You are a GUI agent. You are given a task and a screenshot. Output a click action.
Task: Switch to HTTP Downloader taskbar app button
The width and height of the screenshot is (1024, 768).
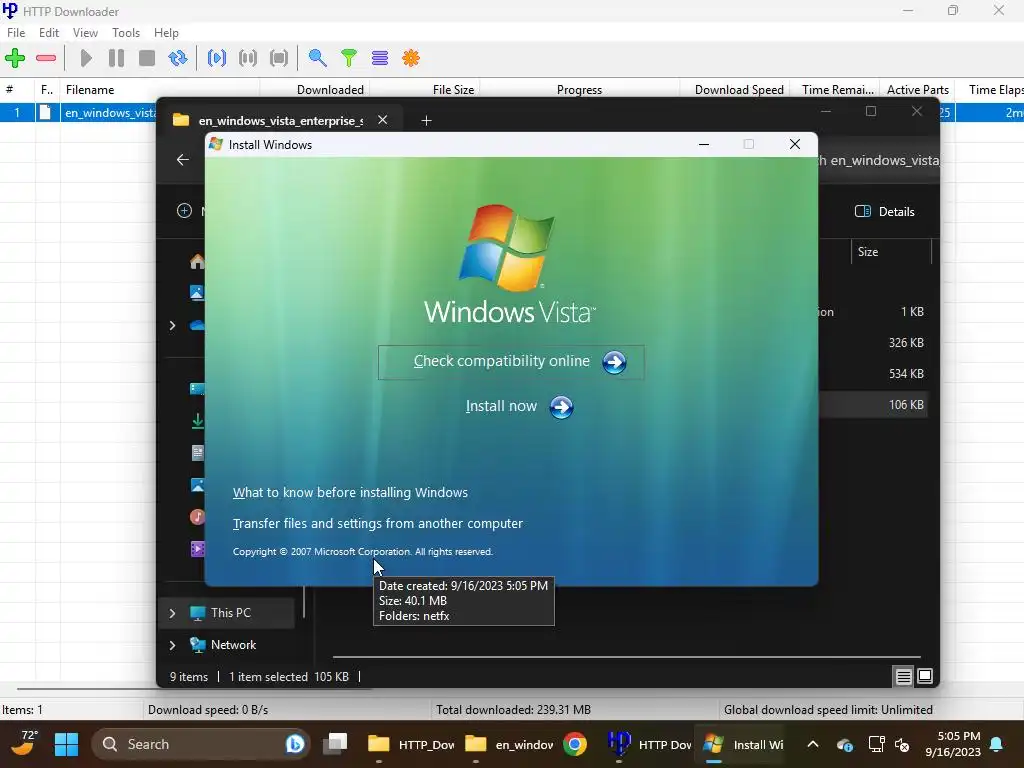pyautogui.click(x=649, y=744)
